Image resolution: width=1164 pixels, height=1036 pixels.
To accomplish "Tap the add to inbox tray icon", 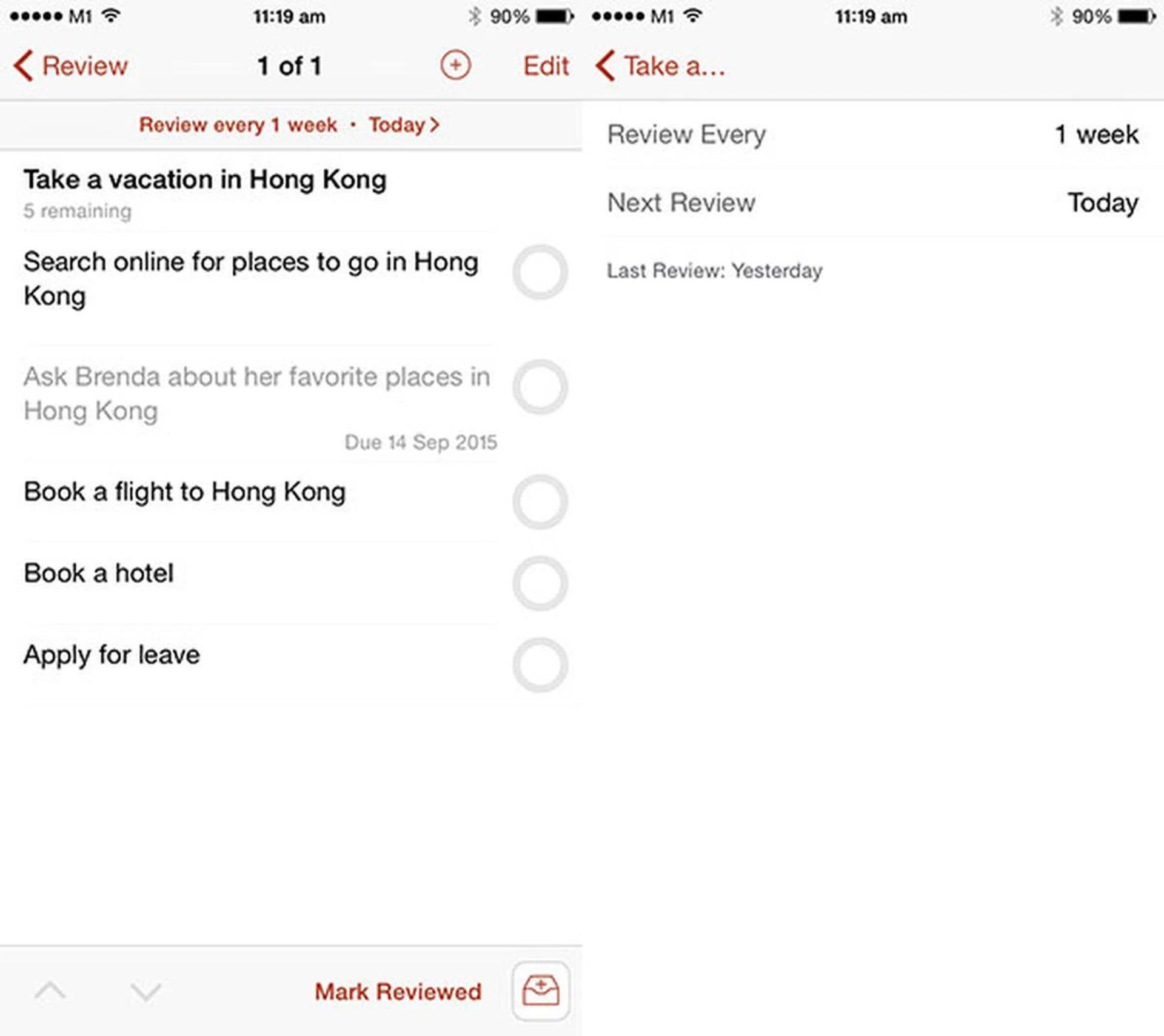I will (x=541, y=991).
